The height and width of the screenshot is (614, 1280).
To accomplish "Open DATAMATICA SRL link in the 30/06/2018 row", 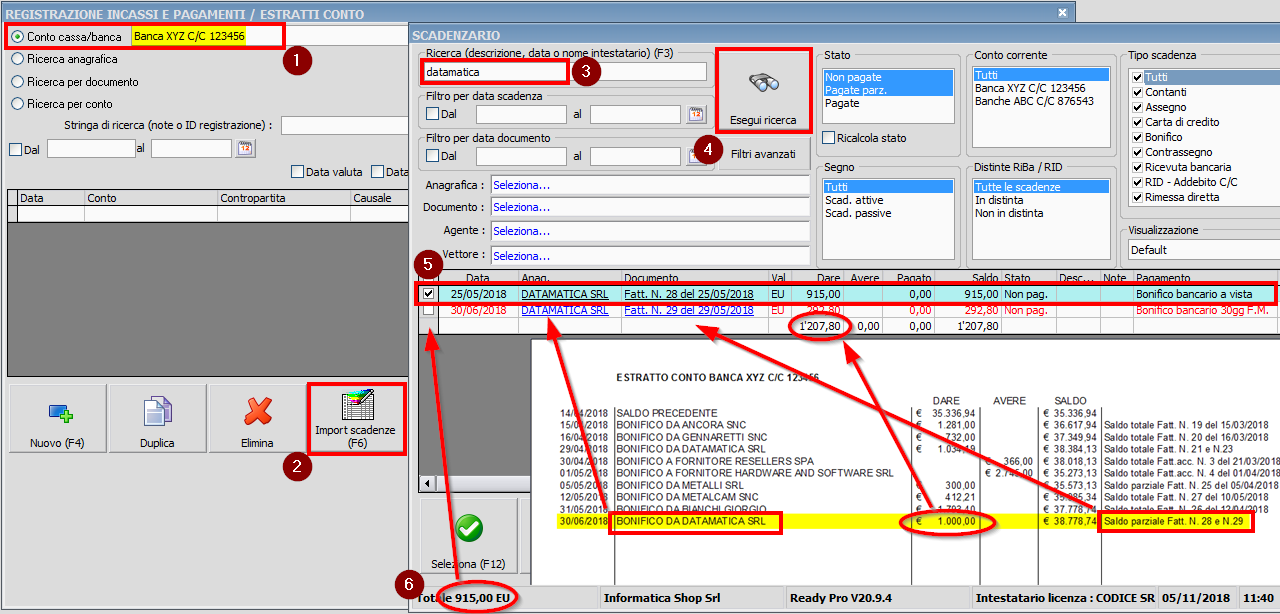I will pos(564,311).
